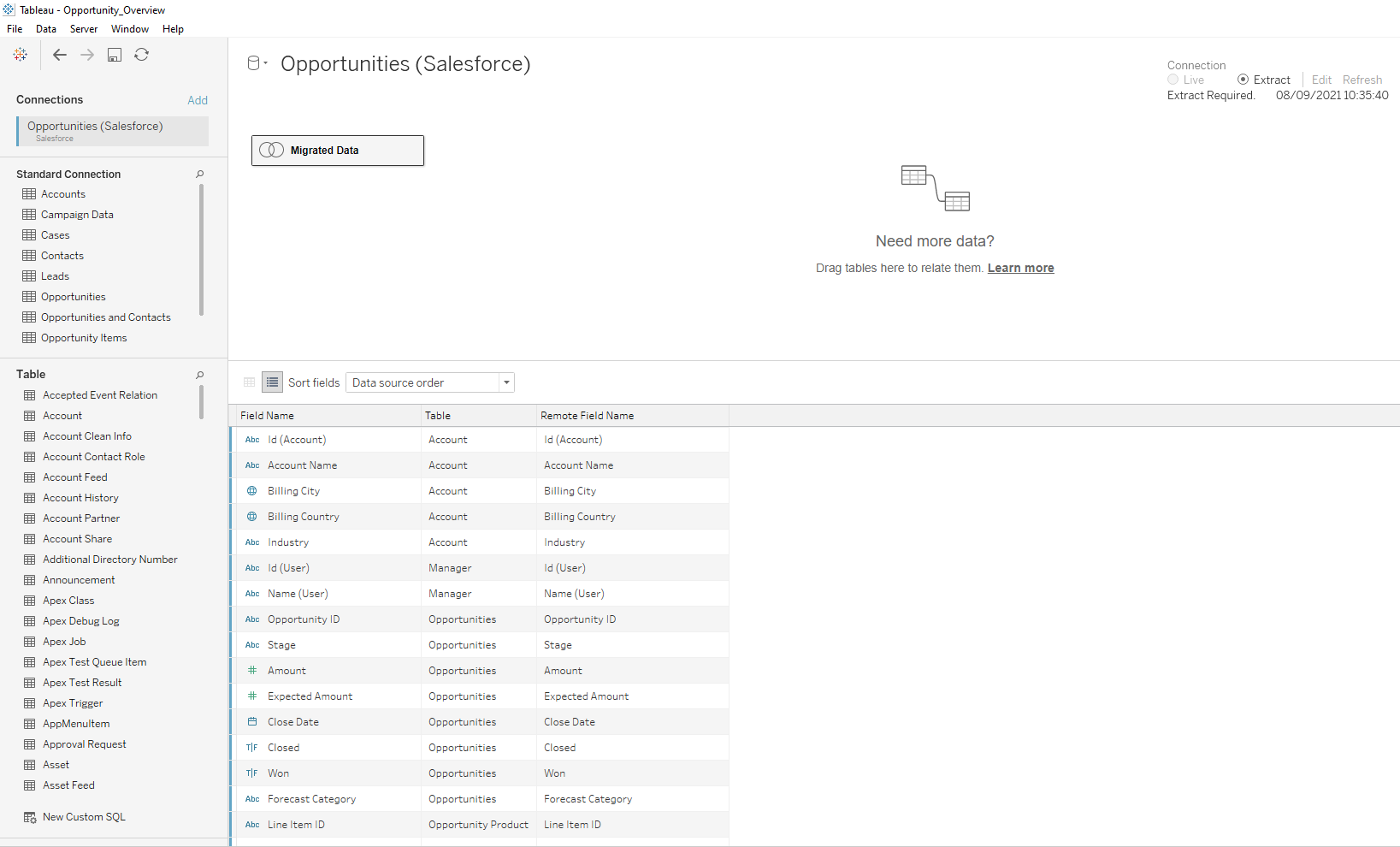
Task: Select the Migrated Data table box
Action: pyautogui.click(x=338, y=151)
